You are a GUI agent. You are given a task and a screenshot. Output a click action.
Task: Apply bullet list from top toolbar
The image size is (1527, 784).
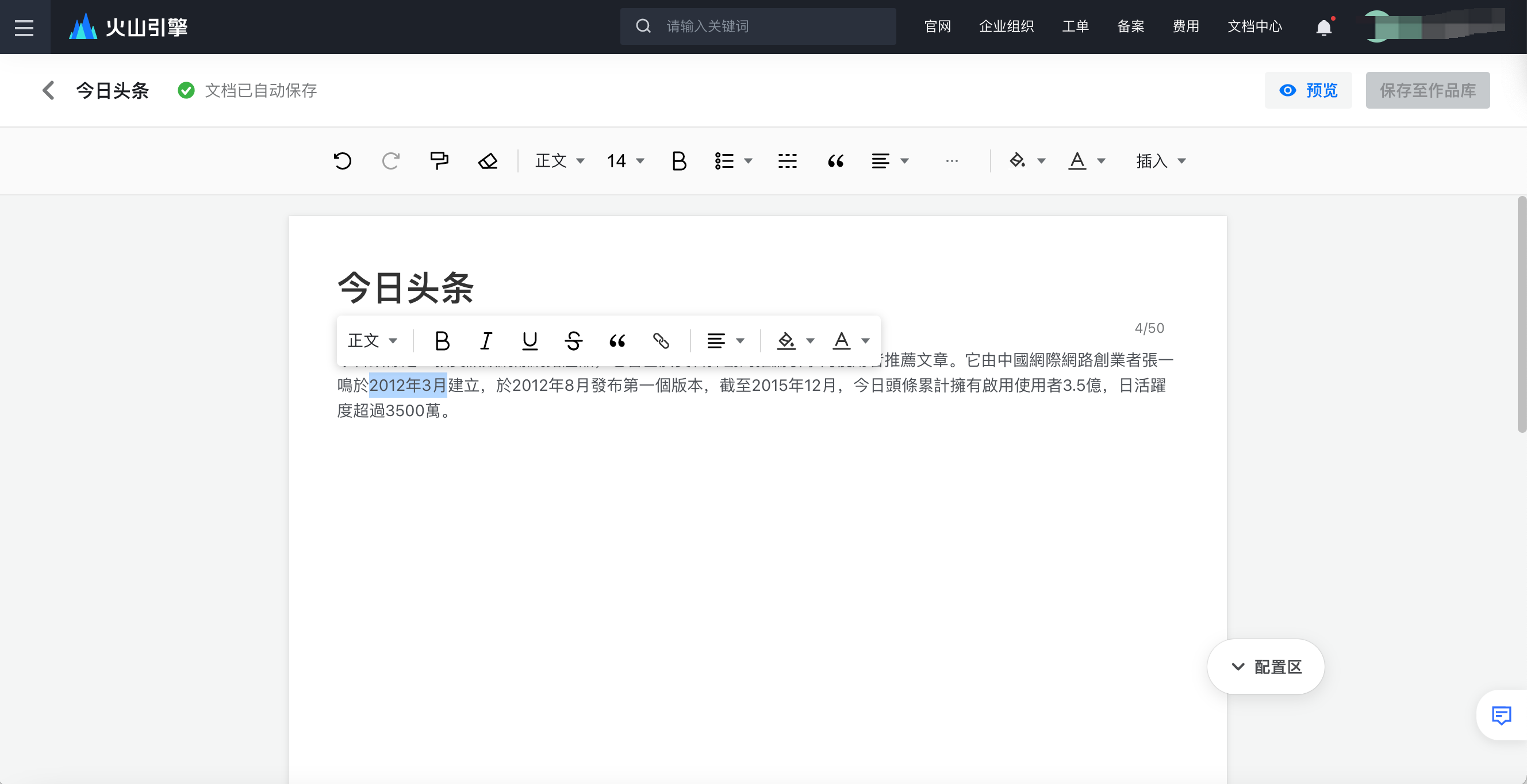(724, 160)
